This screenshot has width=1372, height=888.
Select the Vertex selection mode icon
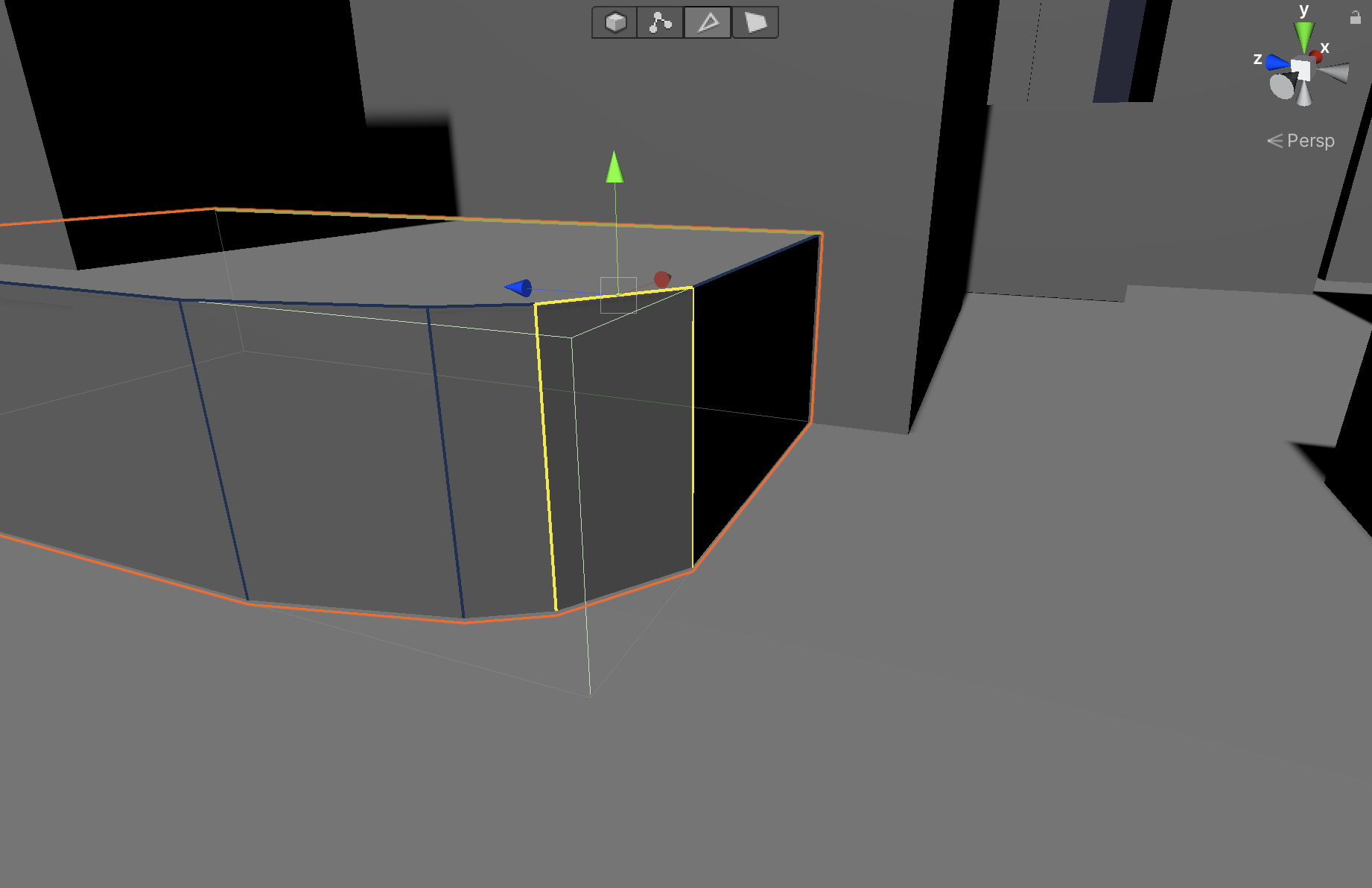point(660,22)
